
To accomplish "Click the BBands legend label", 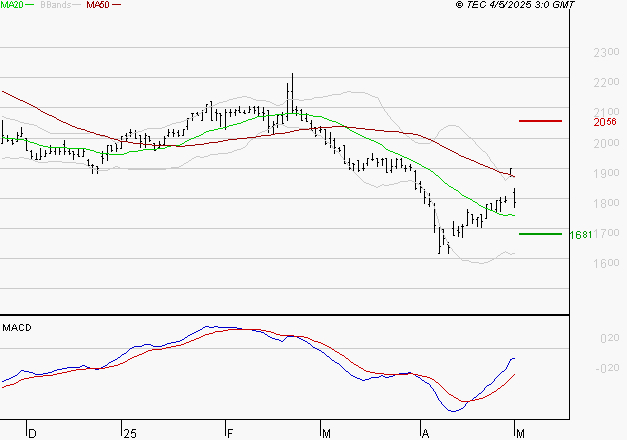I will (x=55, y=5).
